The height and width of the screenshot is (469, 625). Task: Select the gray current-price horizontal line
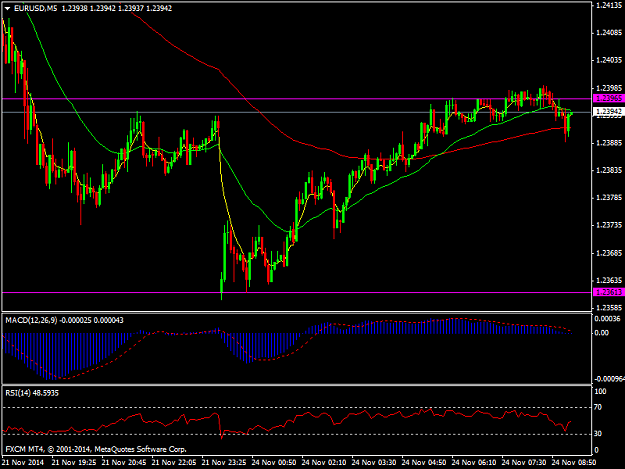[297, 112]
